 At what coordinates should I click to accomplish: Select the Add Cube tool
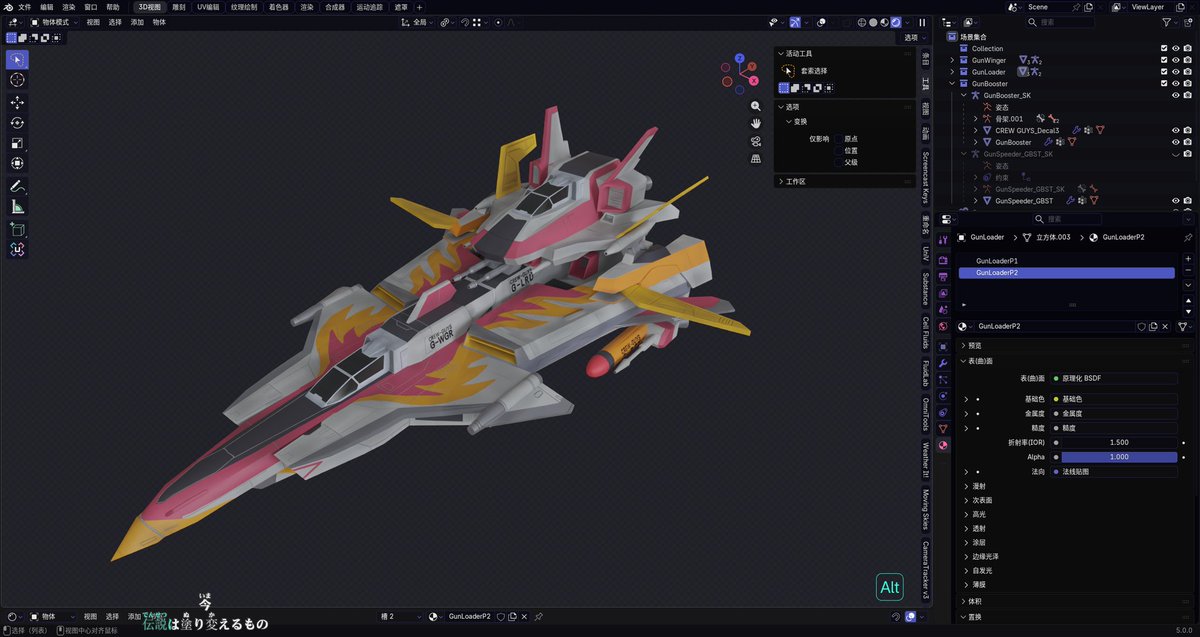tap(16, 229)
